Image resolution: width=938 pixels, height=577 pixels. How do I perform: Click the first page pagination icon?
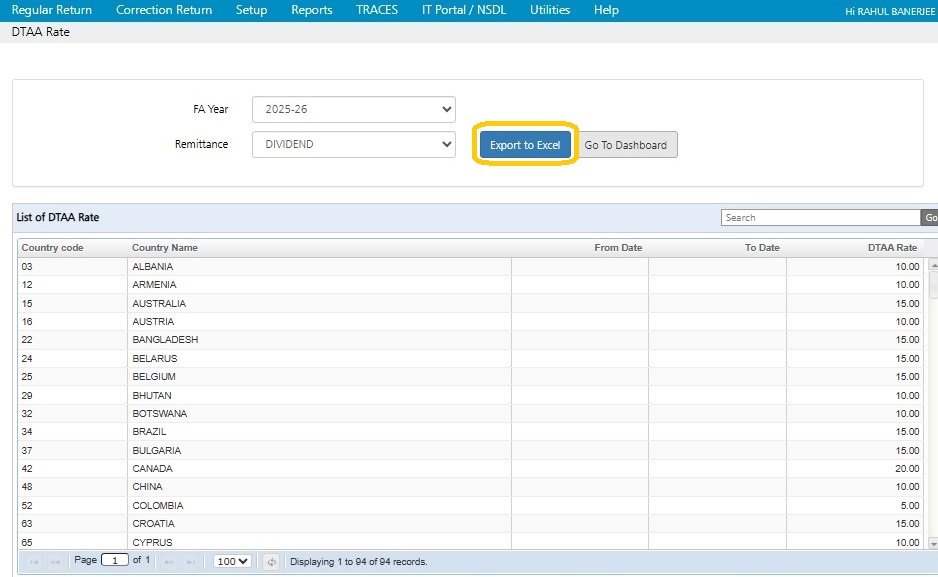34,562
